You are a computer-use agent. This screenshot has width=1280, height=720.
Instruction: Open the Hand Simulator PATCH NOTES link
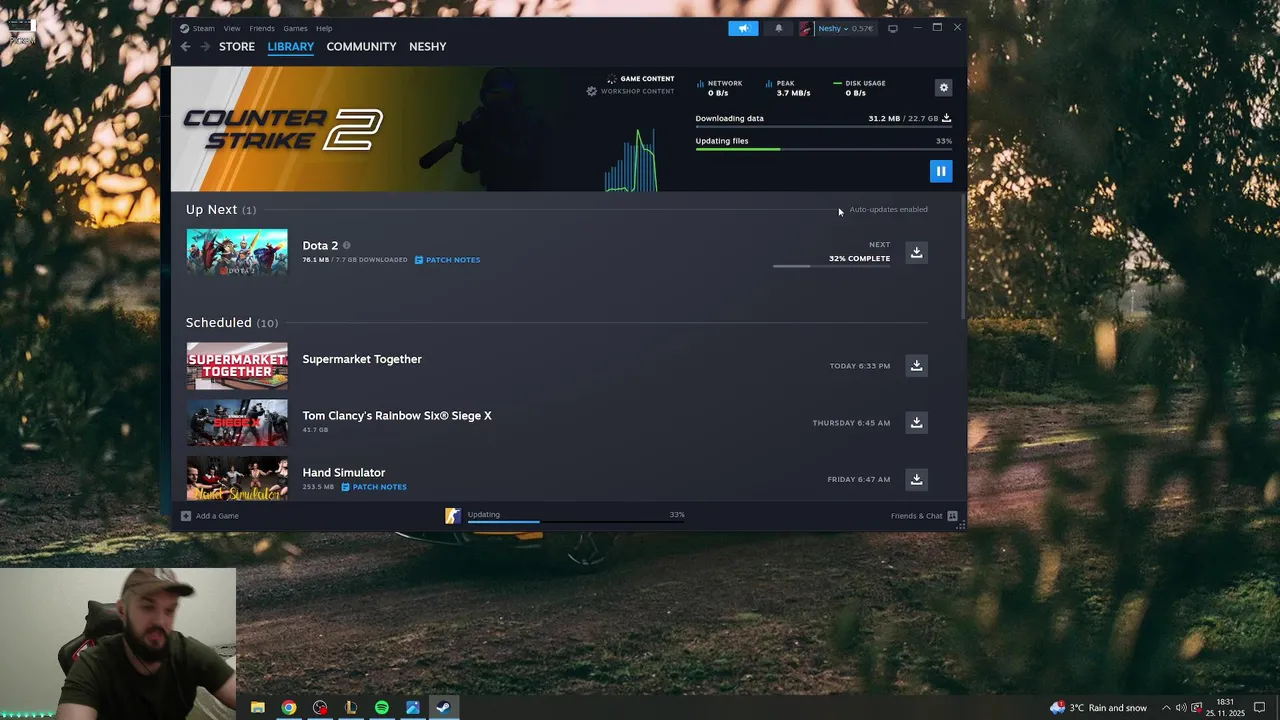[x=374, y=487]
